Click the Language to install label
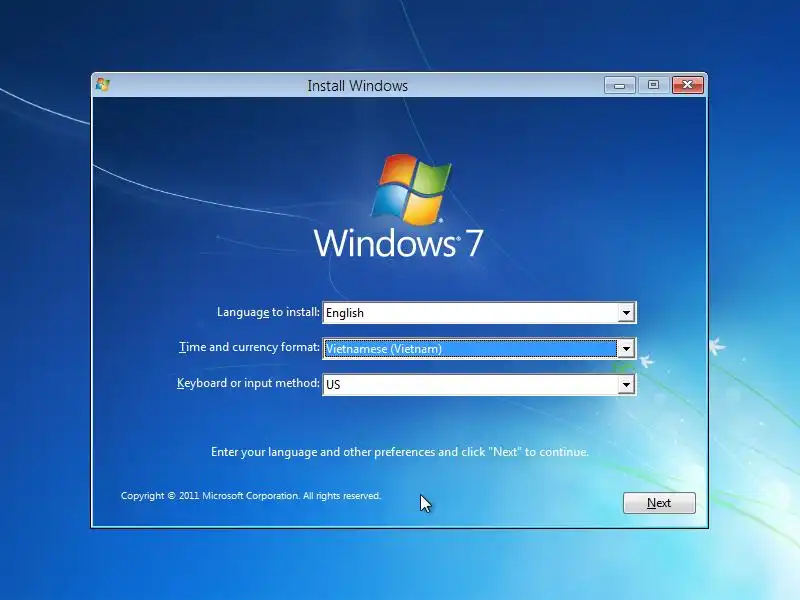This screenshot has height=600, width=800. tap(268, 312)
